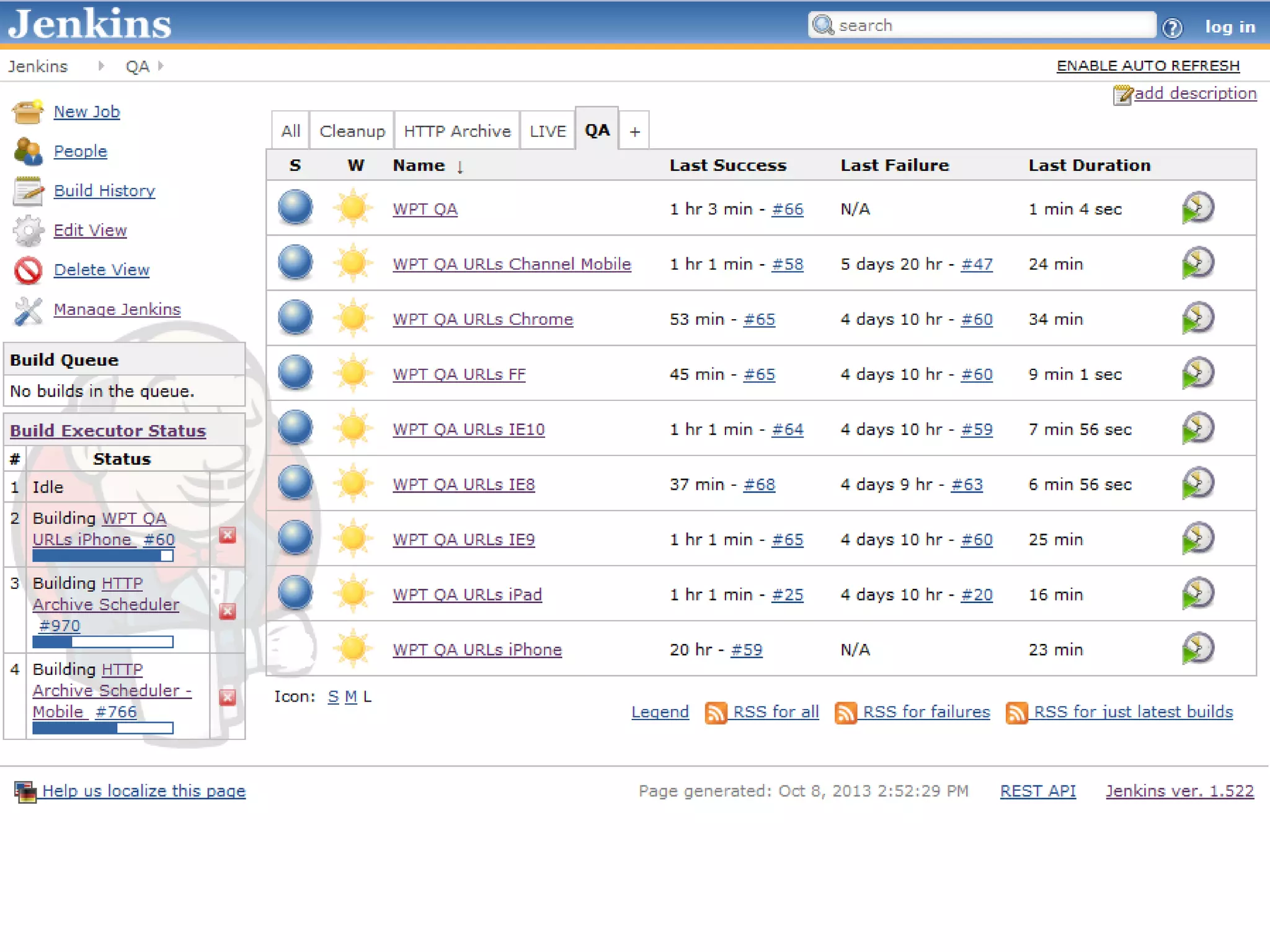Viewport: 1270px width, 952px height.
Task: Click the New Job box icon
Action: point(27,112)
